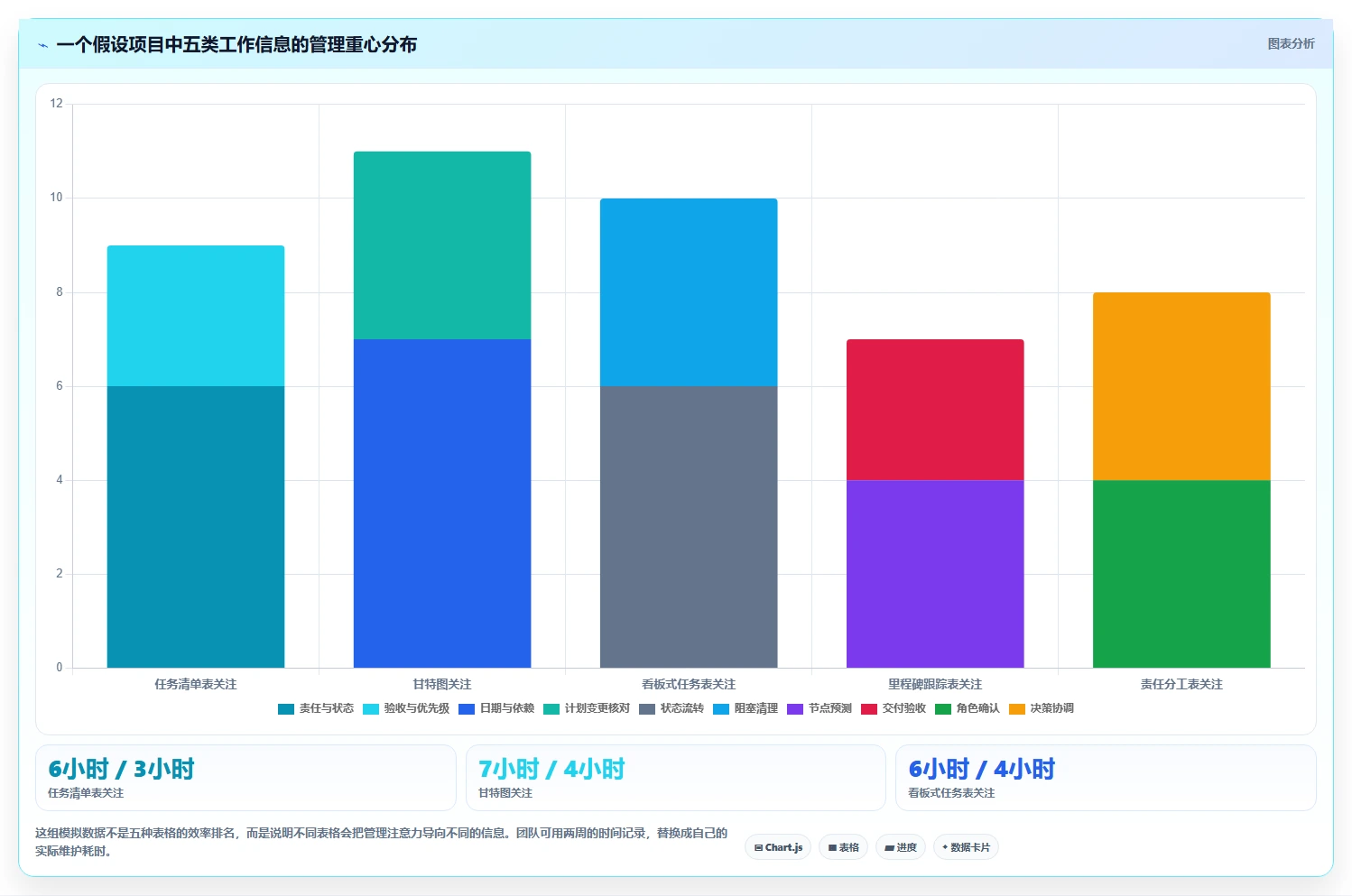Hide the 计划变更核对 dataset via legend
Image resolution: width=1352 pixels, height=896 pixels.
(x=587, y=709)
